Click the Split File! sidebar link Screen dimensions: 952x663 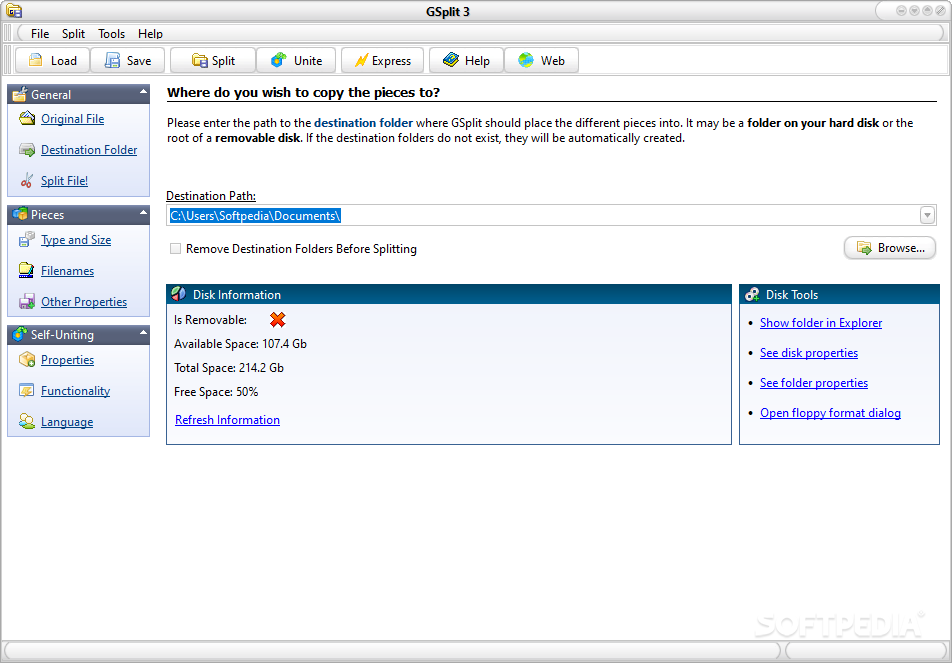coord(64,181)
